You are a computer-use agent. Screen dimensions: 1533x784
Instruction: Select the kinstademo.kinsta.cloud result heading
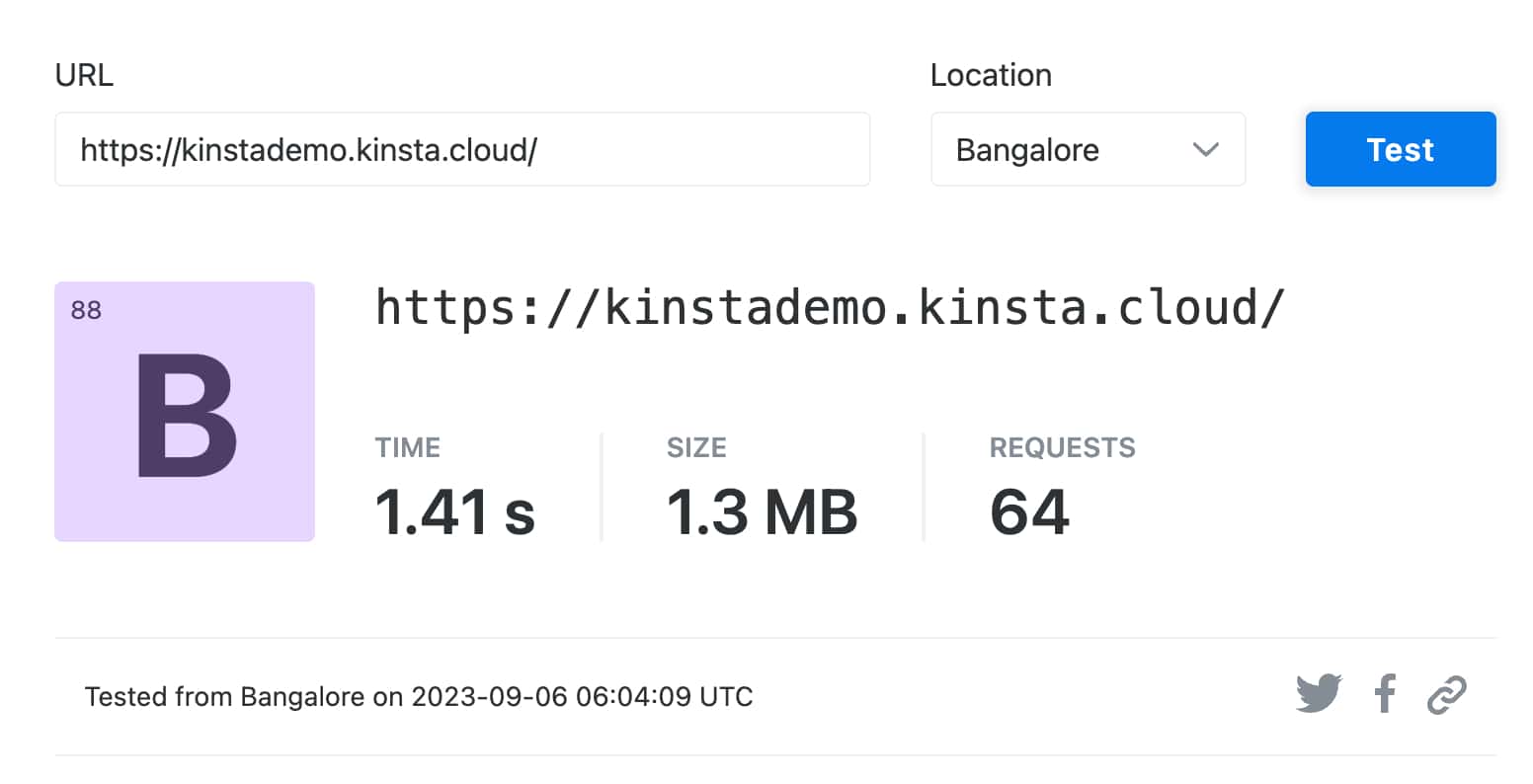[830, 308]
